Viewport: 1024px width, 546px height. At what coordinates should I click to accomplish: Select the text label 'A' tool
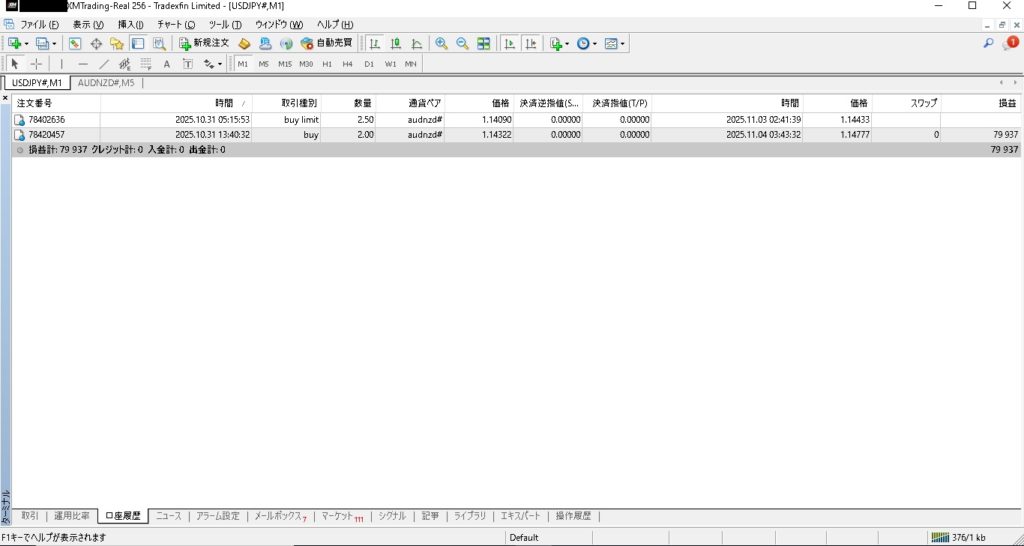coord(167,64)
